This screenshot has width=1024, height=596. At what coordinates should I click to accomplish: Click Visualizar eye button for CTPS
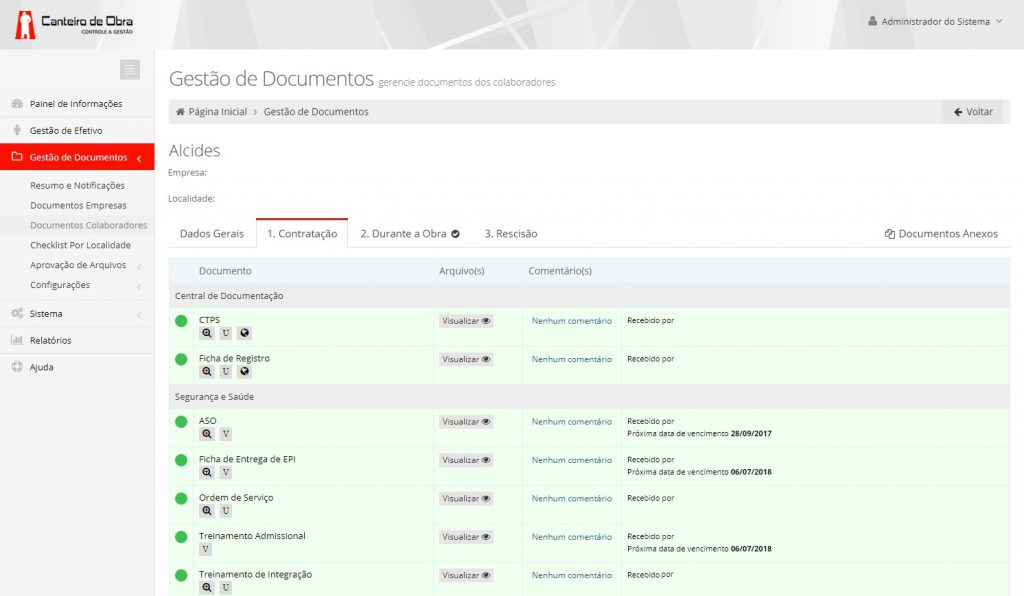coord(466,321)
